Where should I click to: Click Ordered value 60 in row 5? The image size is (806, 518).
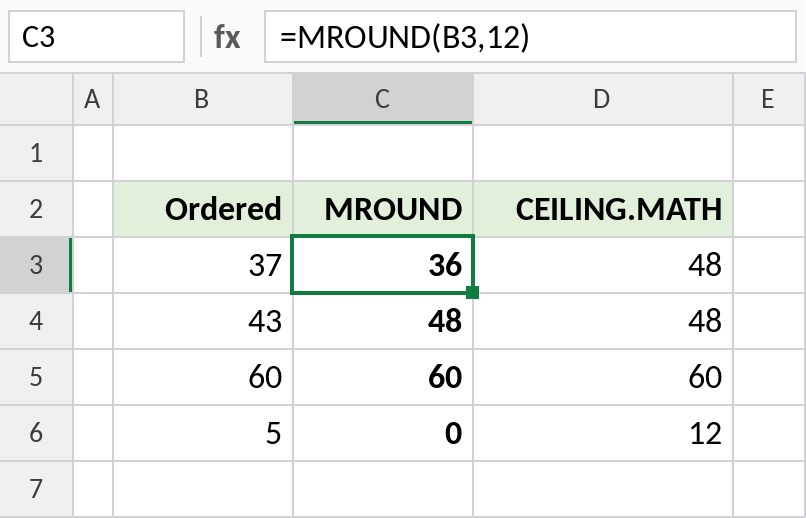pos(203,377)
